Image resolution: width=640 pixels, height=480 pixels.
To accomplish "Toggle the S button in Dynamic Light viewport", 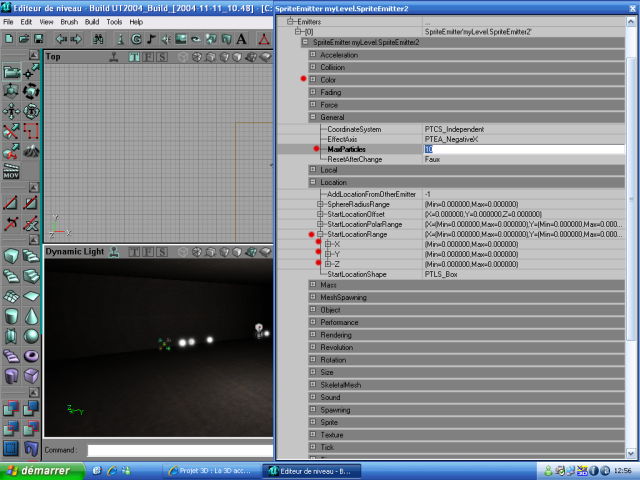I will tap(162, 251).
